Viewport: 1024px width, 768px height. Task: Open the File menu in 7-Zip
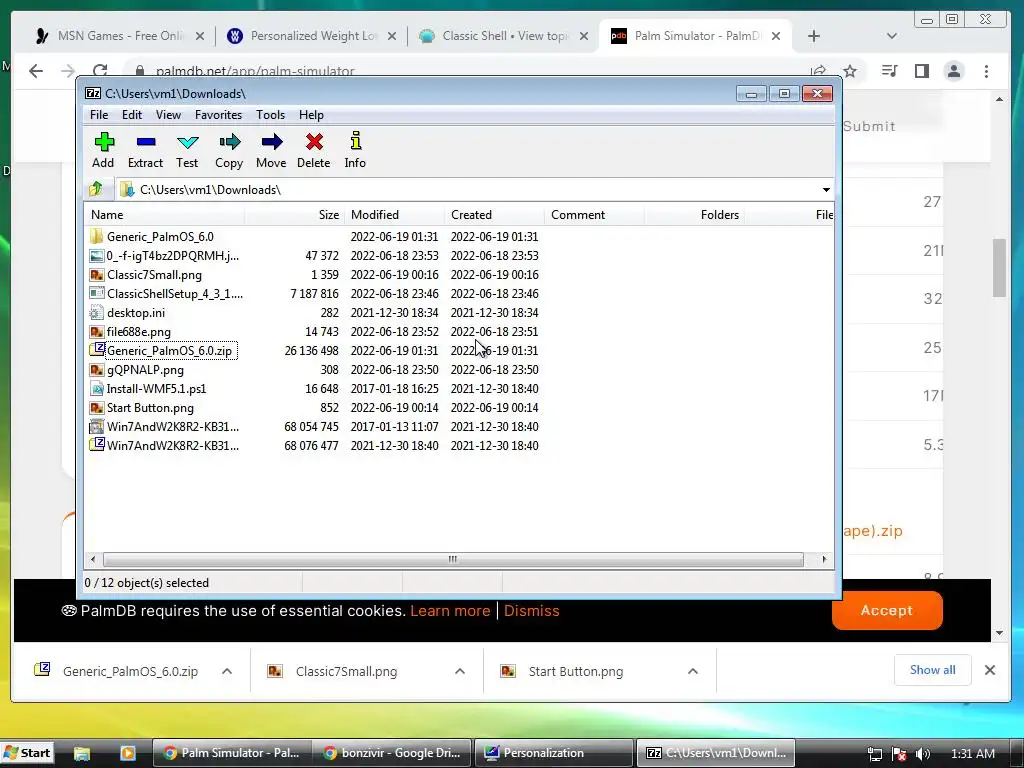pos(99,115)
